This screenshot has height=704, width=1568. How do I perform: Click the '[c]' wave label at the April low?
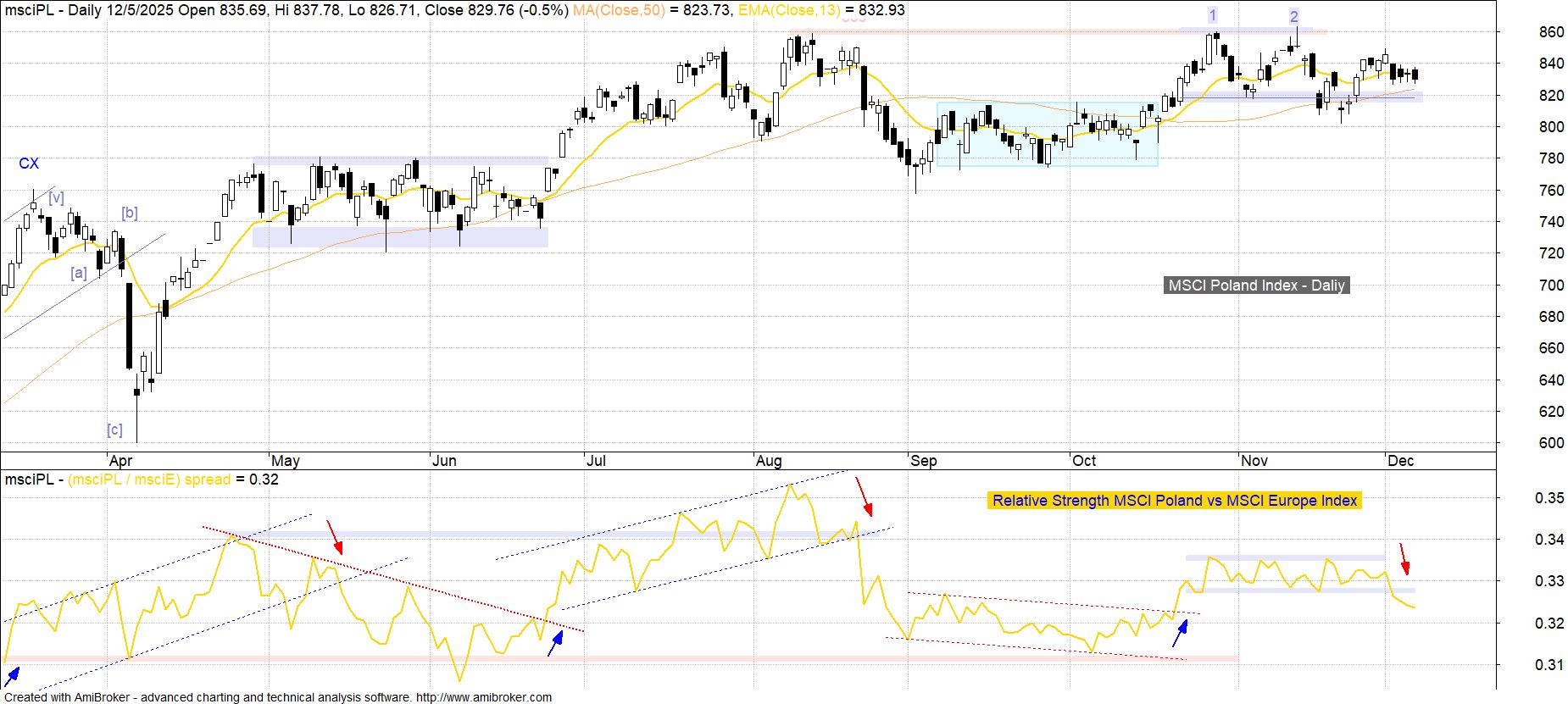pyautogui.click(x=114, y=430)
